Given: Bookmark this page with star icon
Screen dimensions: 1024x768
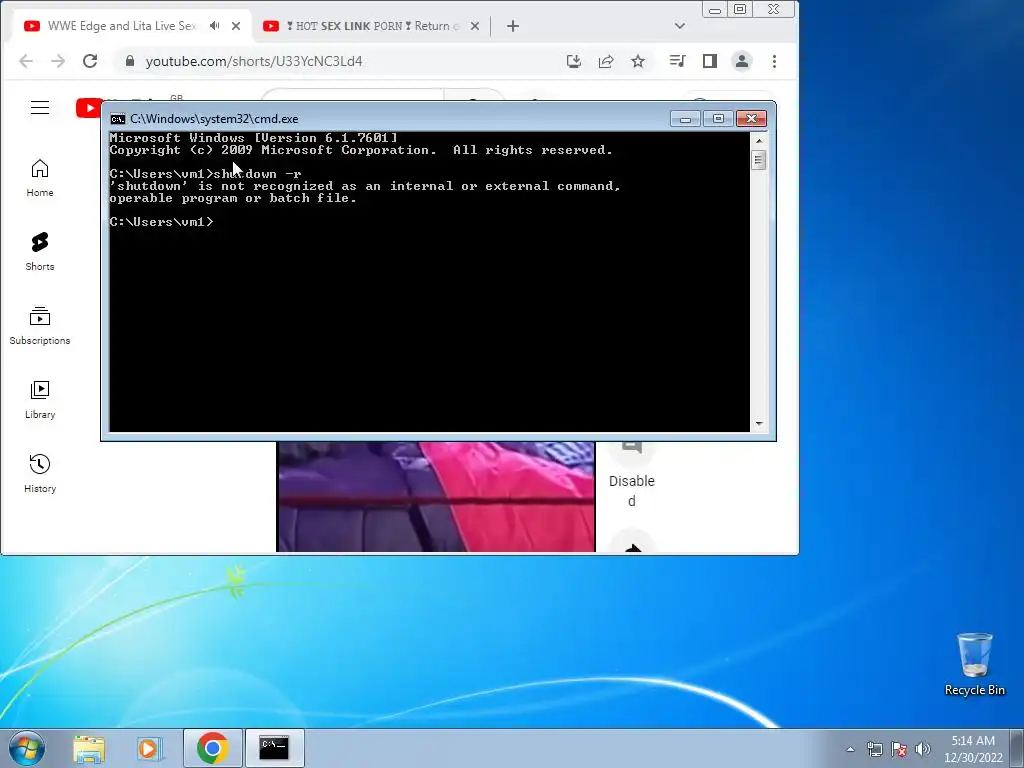Looking at the screenshot, I should pyautogui.click(x=638, y=61).
